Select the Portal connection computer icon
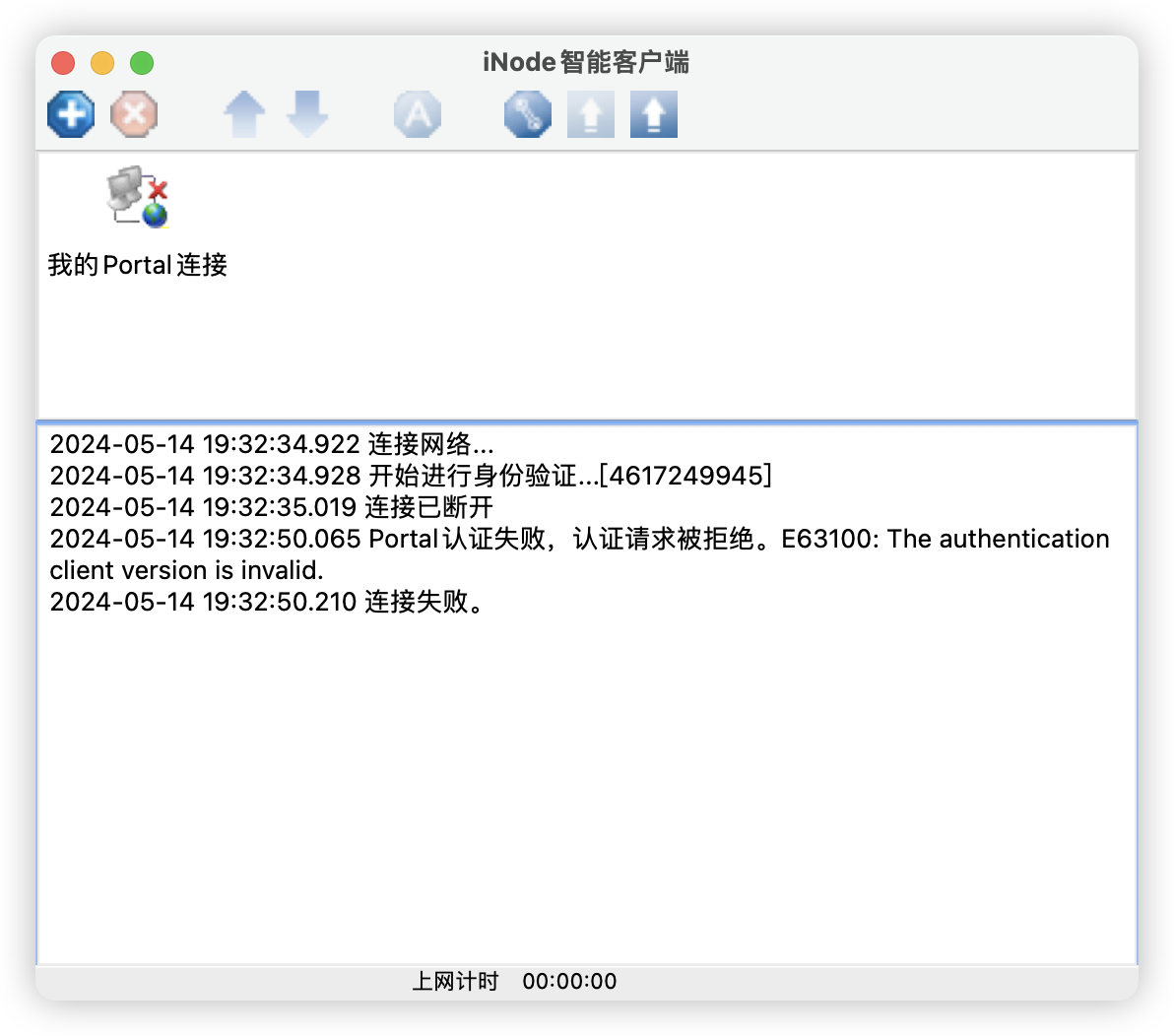The height and width of the screenshot is (1036, 1174). coord(138,197)
